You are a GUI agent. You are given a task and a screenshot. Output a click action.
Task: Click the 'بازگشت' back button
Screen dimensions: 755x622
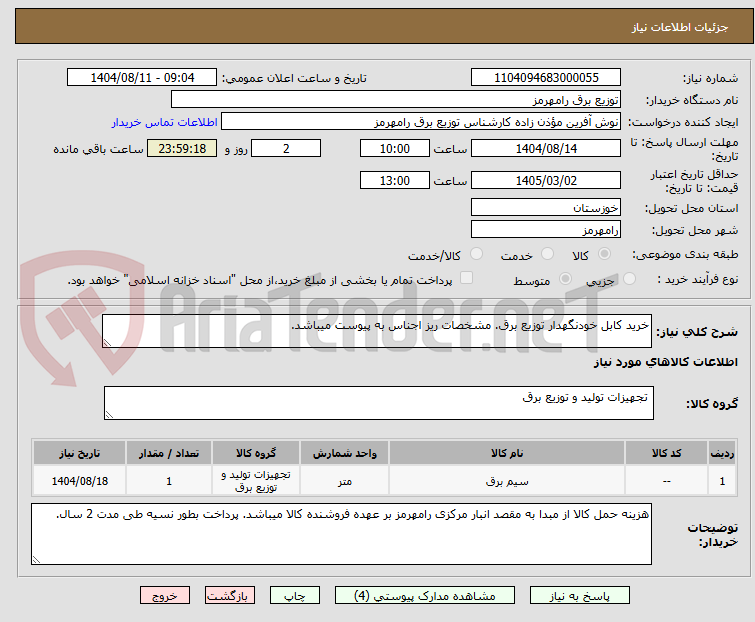[230, 596]
